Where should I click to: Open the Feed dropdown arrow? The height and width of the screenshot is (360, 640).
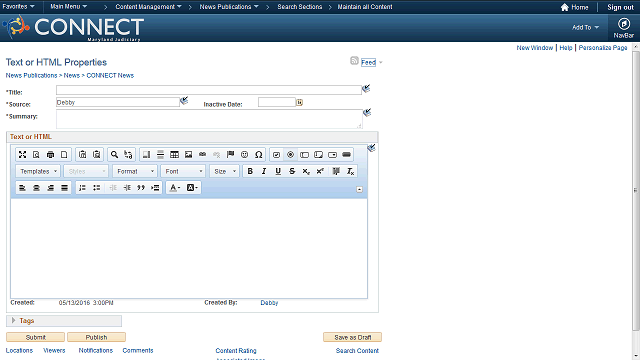pyautogui.click(x=381, y=62)
